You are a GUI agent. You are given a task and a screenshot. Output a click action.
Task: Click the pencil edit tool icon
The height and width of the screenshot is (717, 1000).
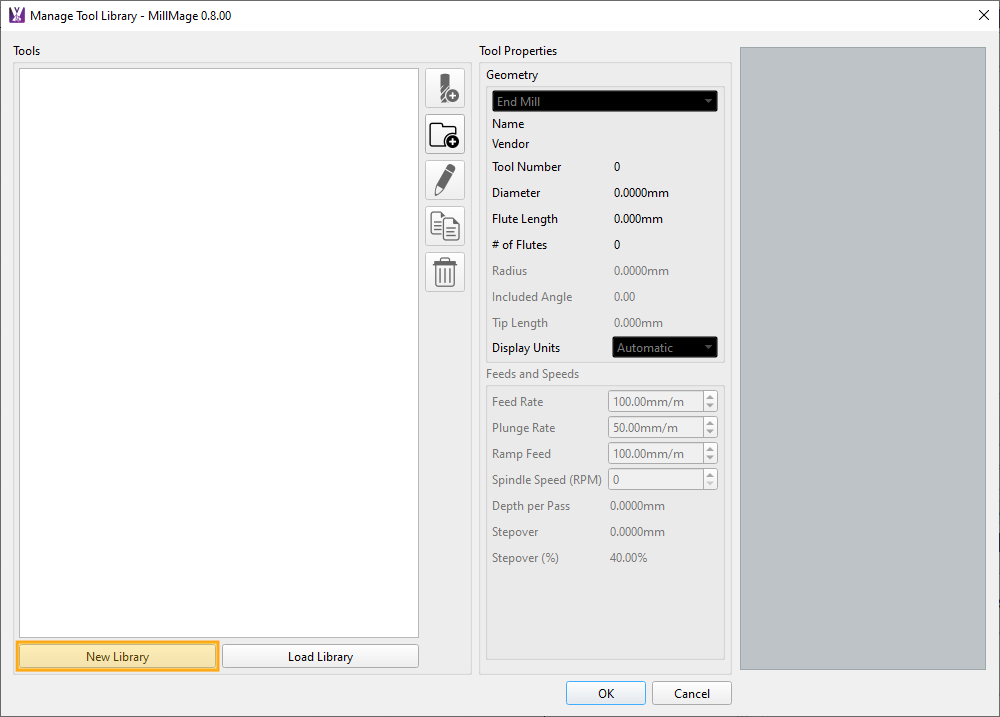pos(445,180)
